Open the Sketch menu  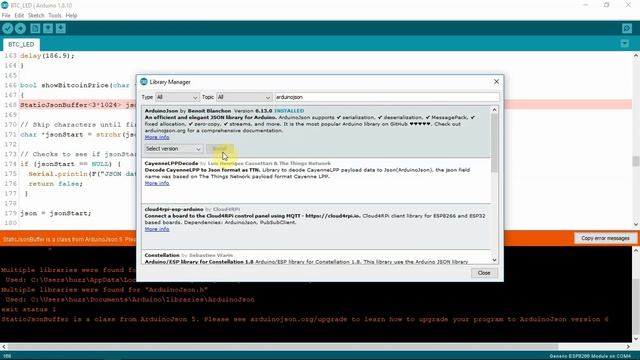[36, 16]
